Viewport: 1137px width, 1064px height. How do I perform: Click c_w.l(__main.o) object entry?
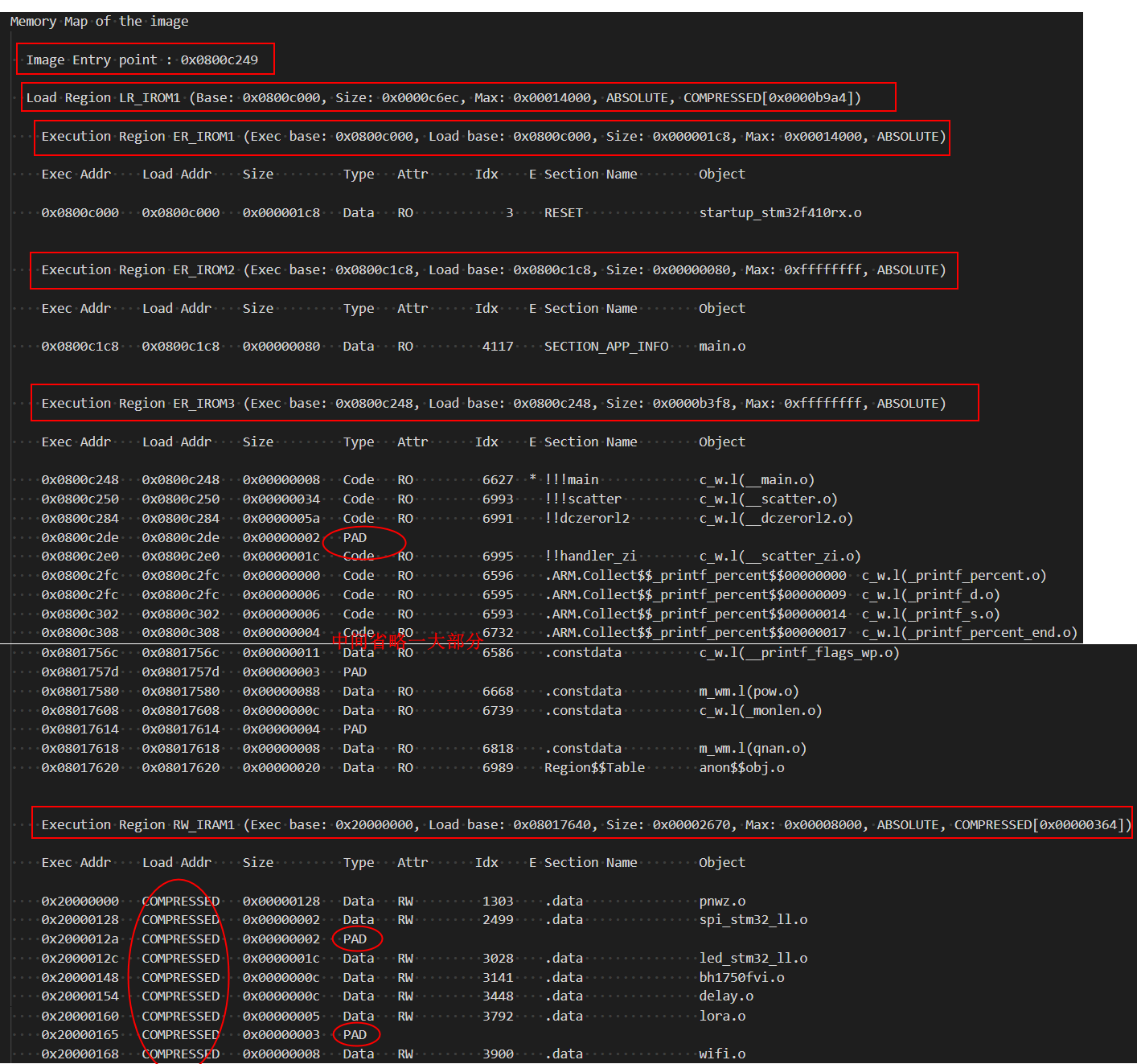click(757, 480)
